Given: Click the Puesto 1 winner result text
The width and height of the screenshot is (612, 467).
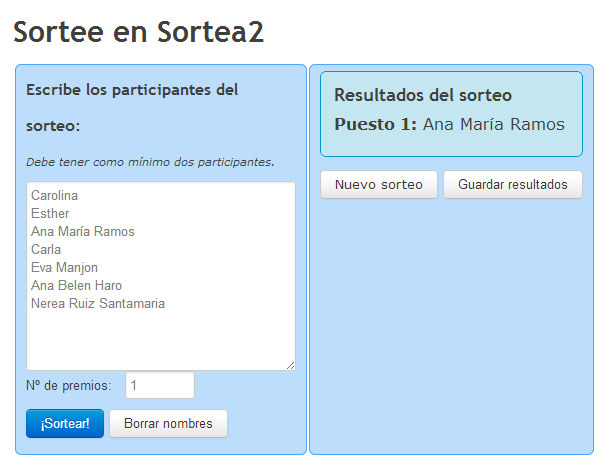Looking at the screenshot, I should point(449,125).
